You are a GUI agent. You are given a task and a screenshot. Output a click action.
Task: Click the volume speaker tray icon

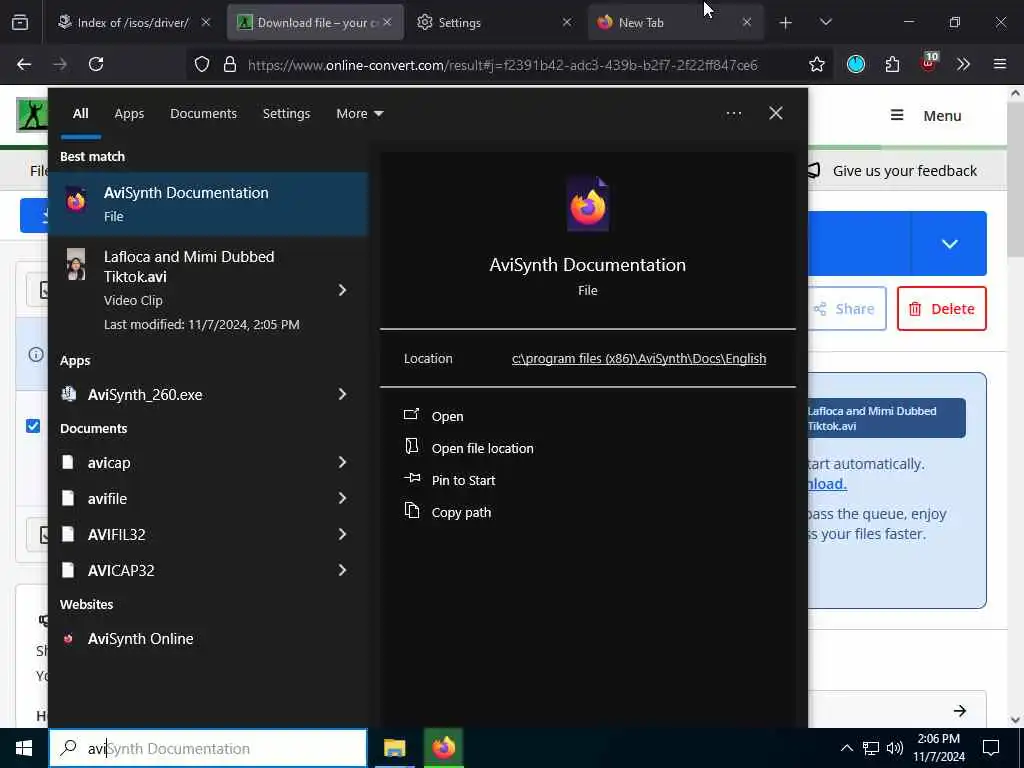click(895, 748)
